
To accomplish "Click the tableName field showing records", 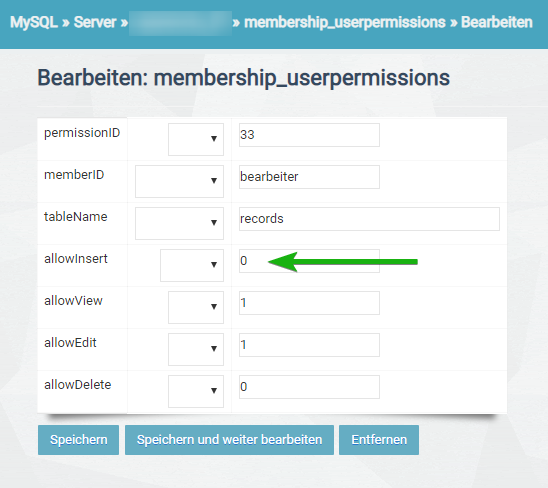I will pyautogui.click(x=369, y=219).
